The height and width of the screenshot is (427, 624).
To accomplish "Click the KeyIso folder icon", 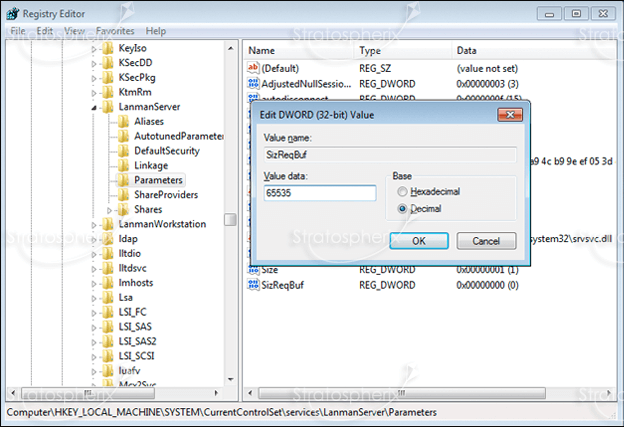I will (107, 48).
